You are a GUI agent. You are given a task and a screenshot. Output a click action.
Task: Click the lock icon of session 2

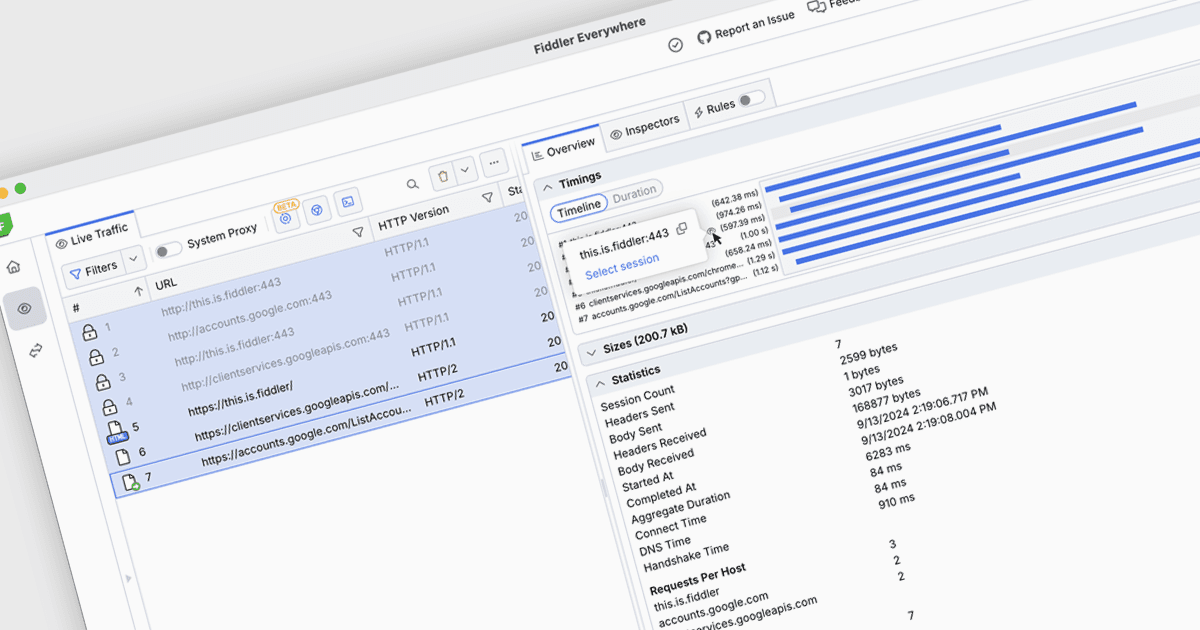96,357
